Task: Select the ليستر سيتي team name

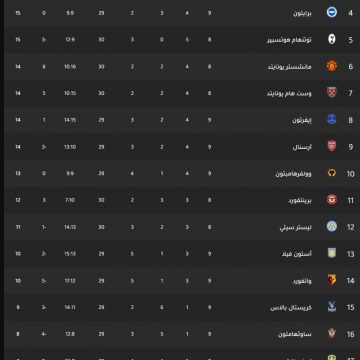Action: [296, 228]
